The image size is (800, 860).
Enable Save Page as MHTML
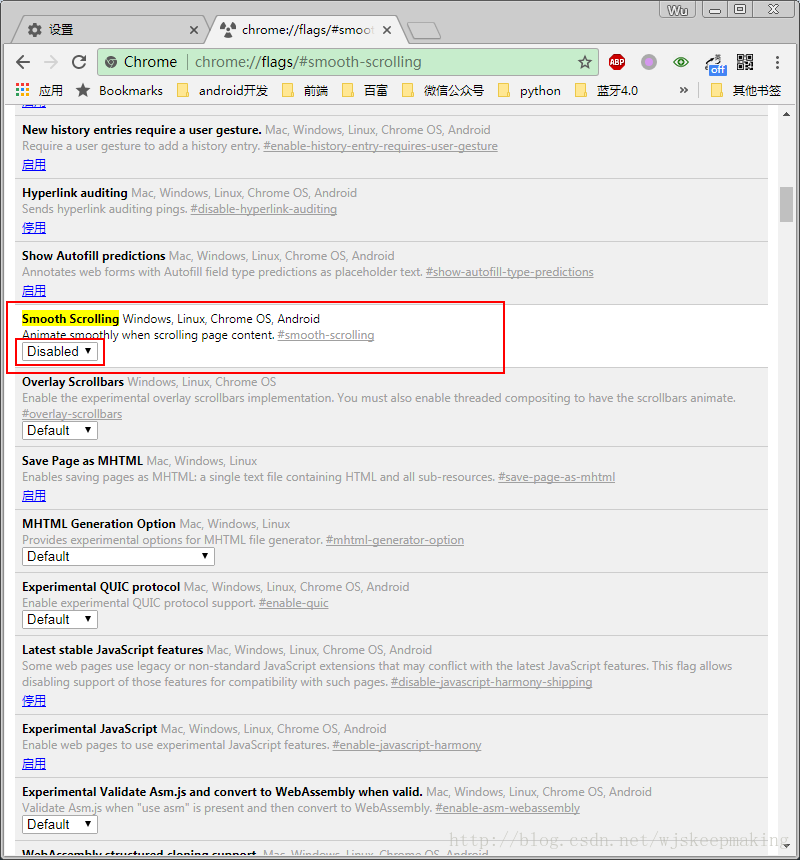34,496
